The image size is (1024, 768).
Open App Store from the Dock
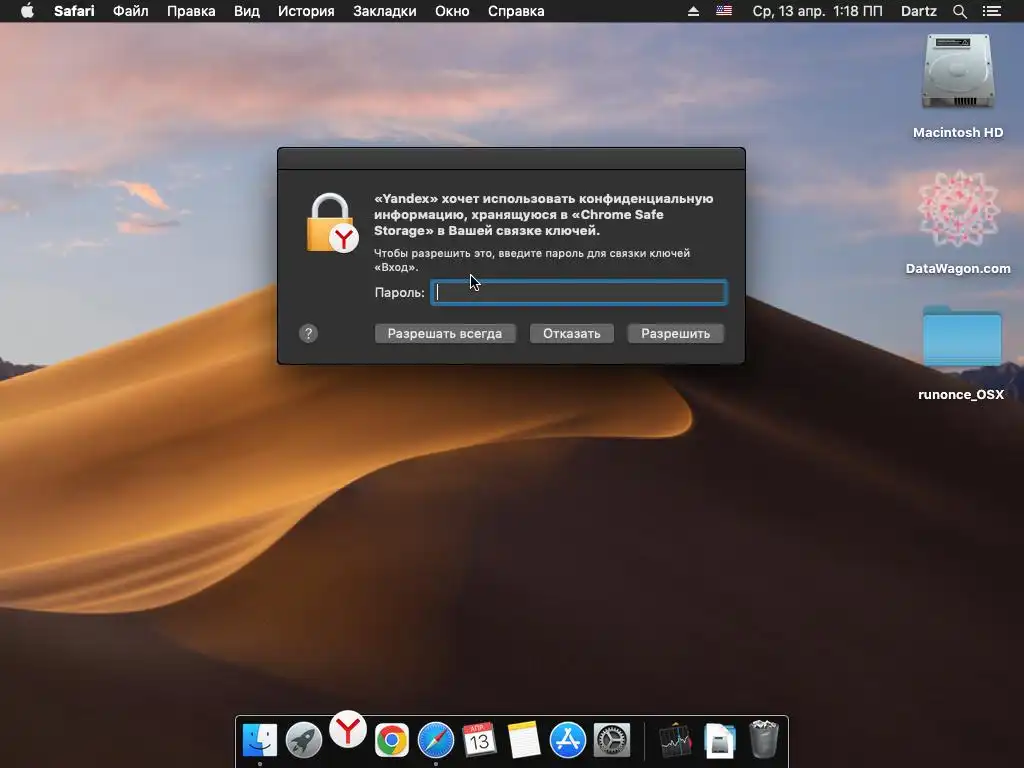(x=568, y=740)
